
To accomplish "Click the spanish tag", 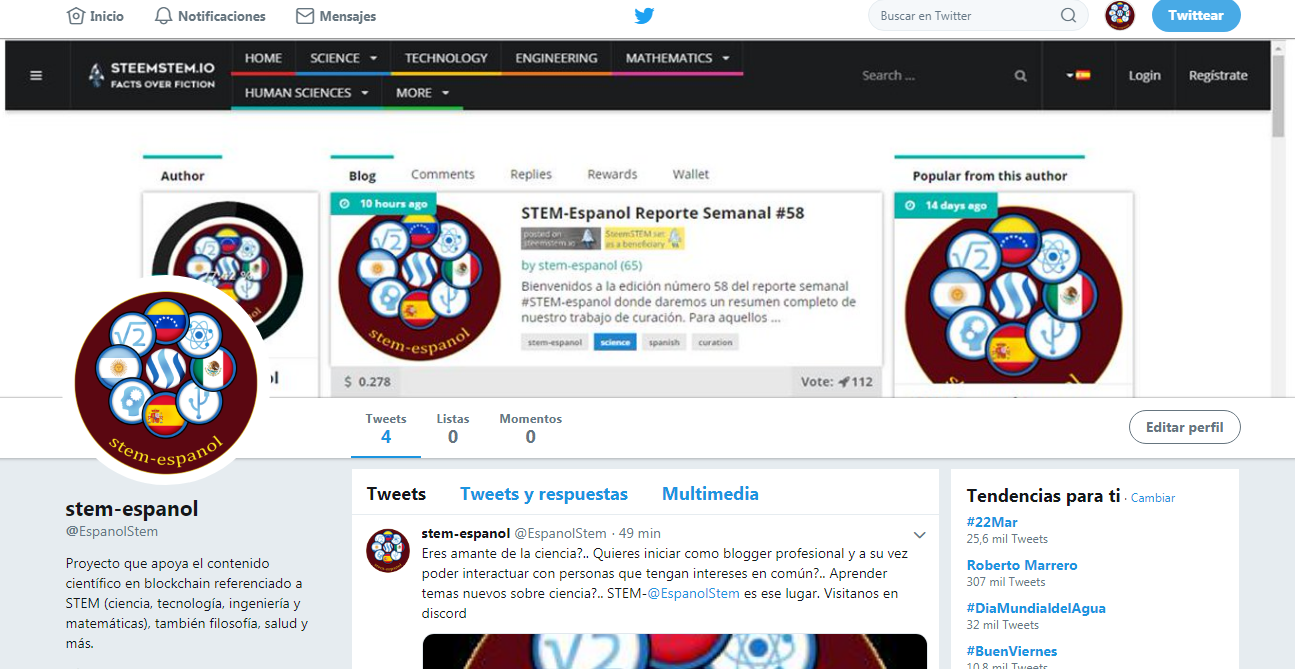I will (664, 342).
